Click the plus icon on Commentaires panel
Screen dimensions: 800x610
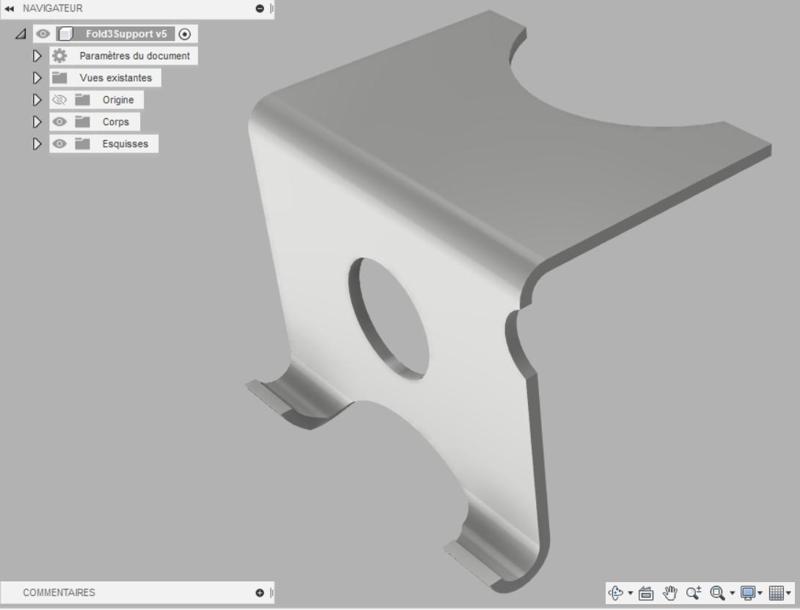(260, 592)
